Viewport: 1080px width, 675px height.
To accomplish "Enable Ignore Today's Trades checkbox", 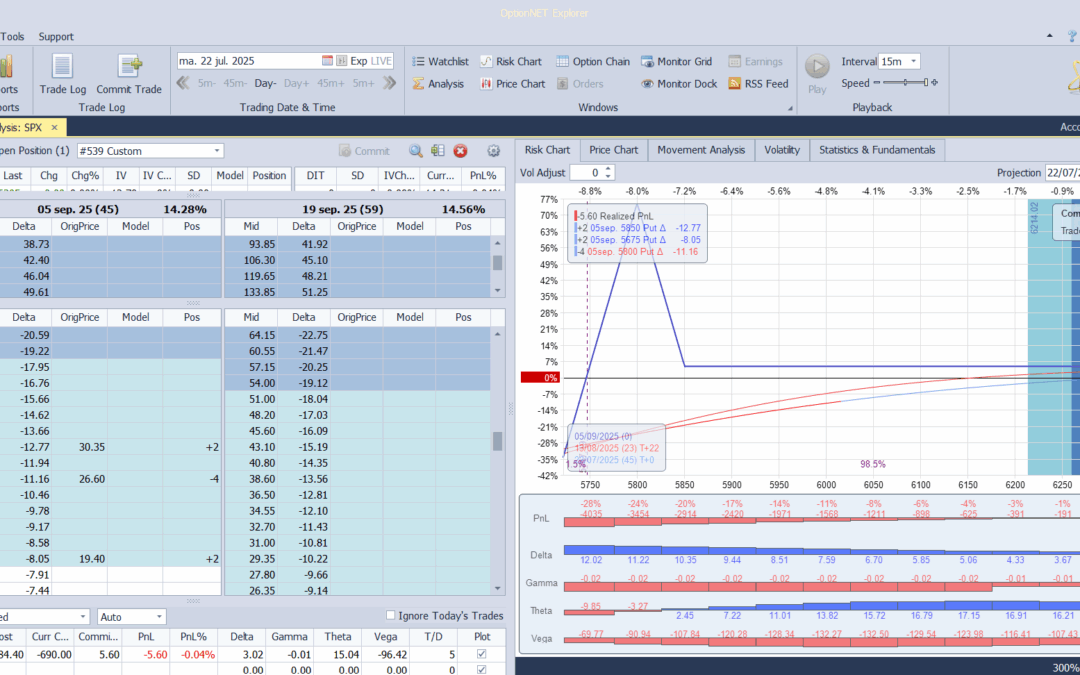I will click(391, 616).
